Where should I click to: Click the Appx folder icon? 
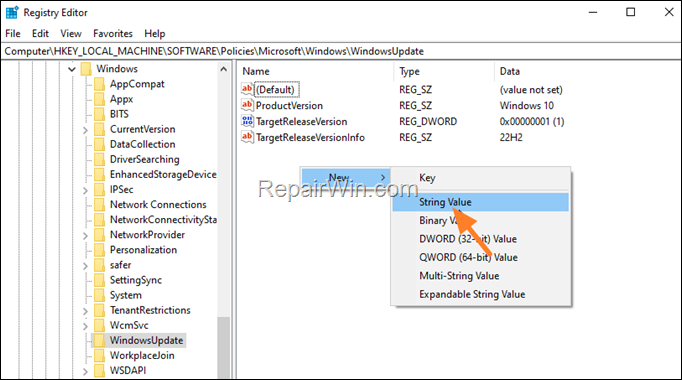coord(100,99)
